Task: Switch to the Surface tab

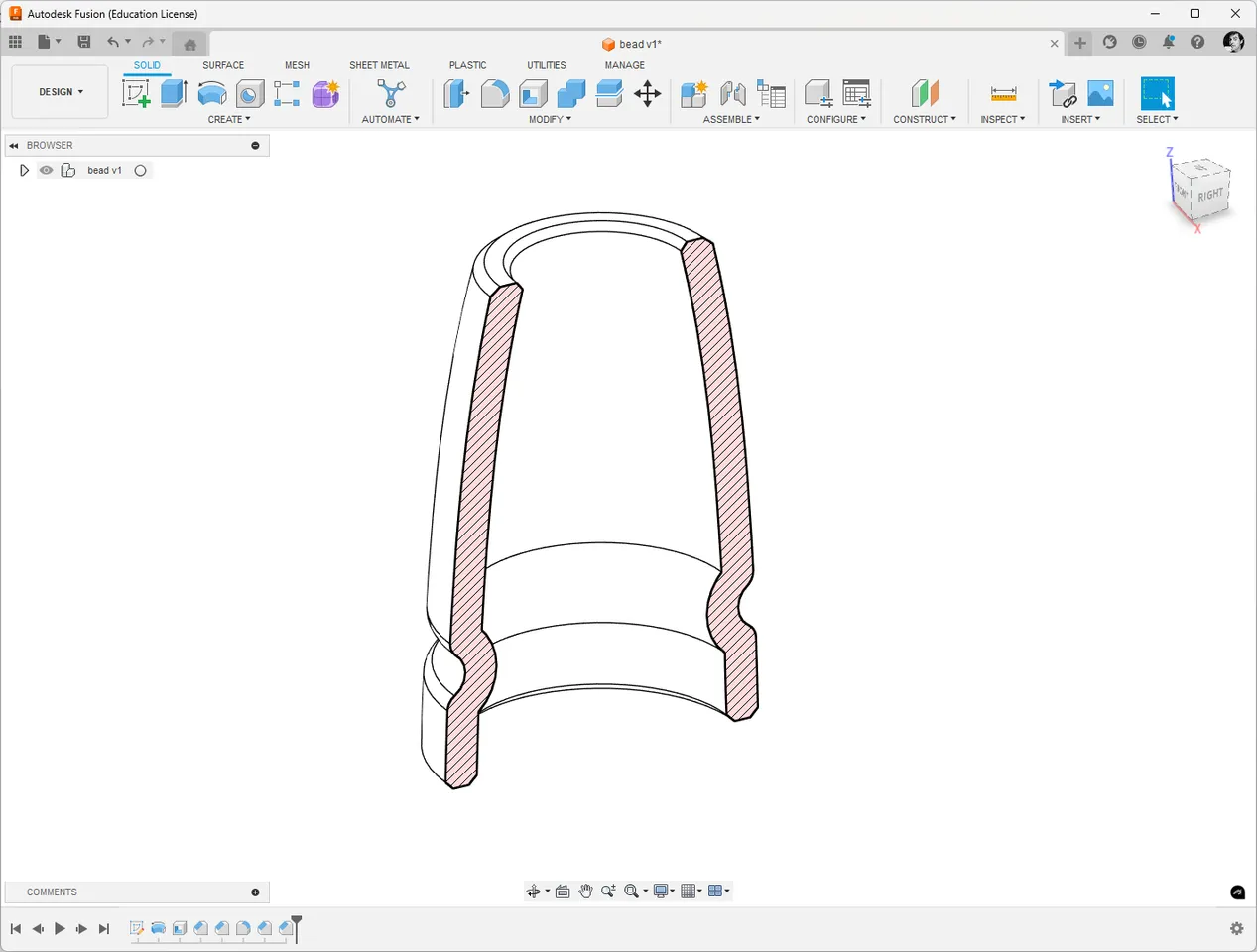Action: (222, 65)
